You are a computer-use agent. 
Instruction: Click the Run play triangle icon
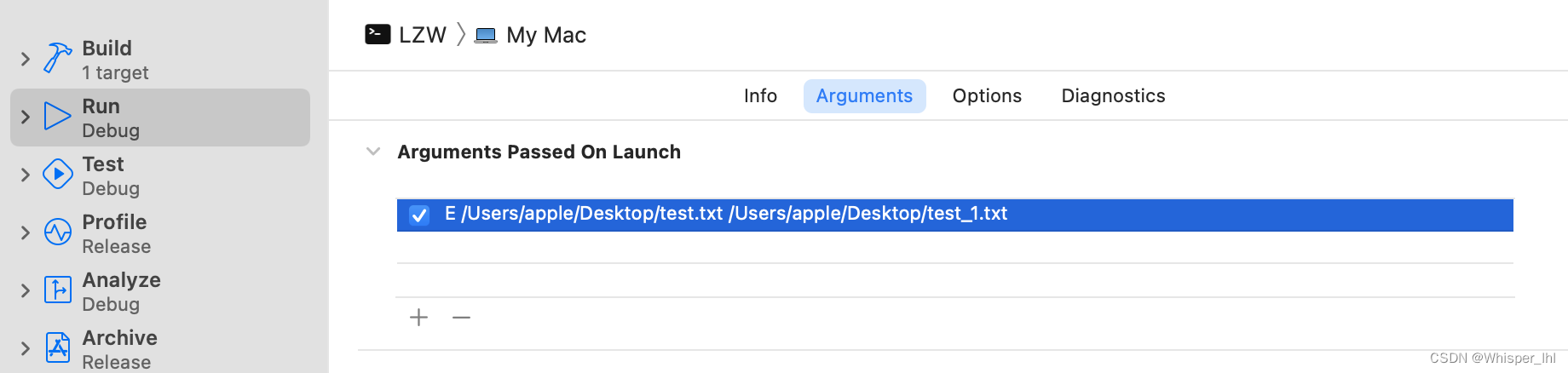[57, 116]
